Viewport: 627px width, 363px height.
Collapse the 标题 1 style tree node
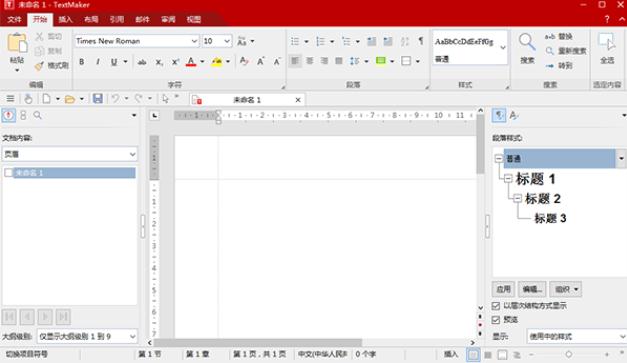pyautogui.click(x=508, y=178)
